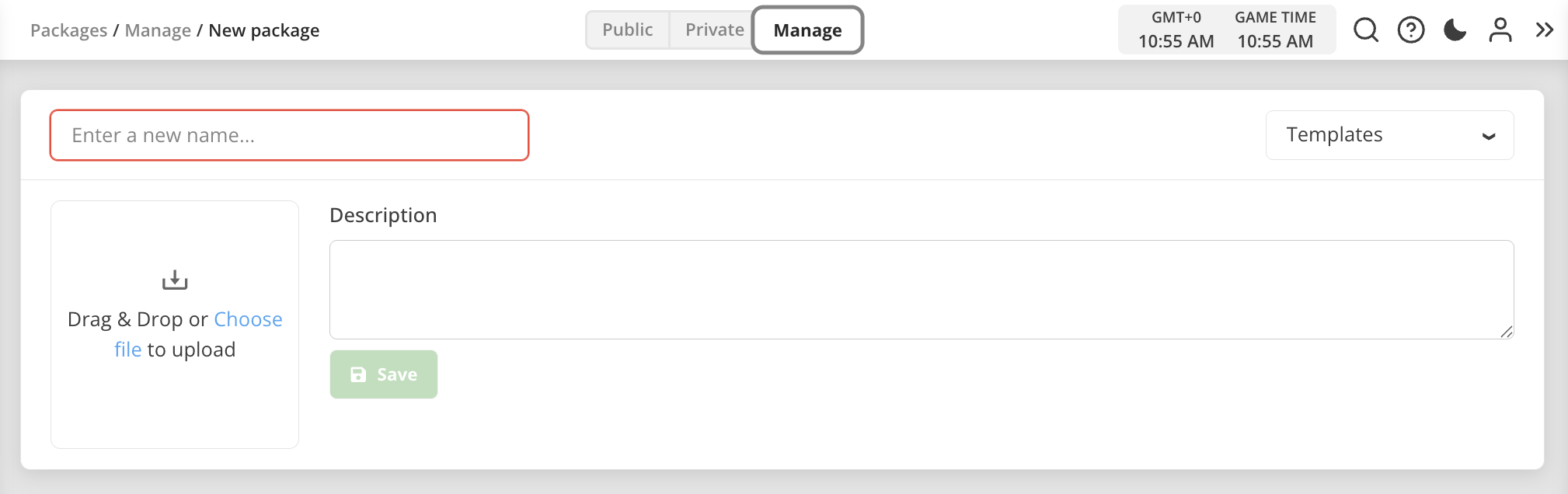Switch to the Public tab

pos(627,30)
